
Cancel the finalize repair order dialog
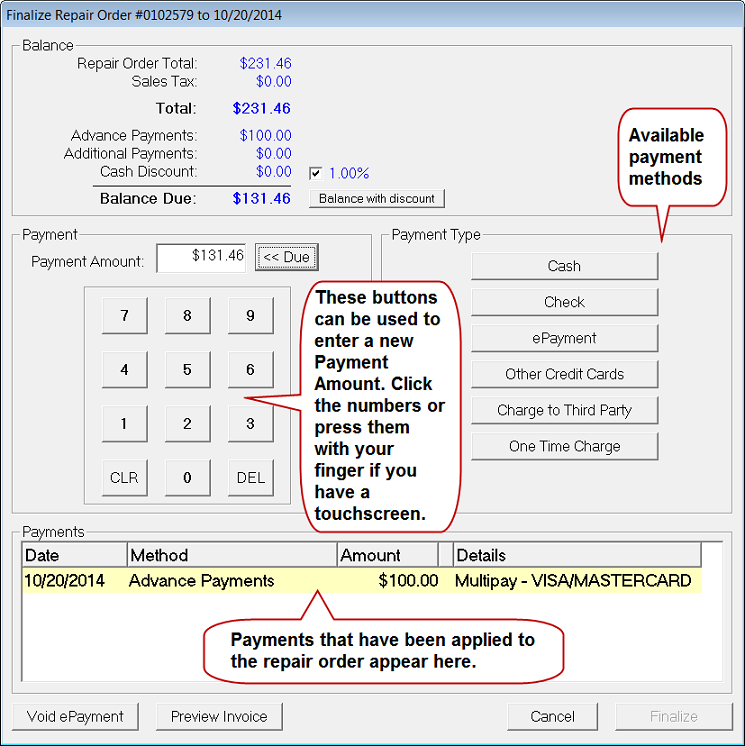pos(553,716)
